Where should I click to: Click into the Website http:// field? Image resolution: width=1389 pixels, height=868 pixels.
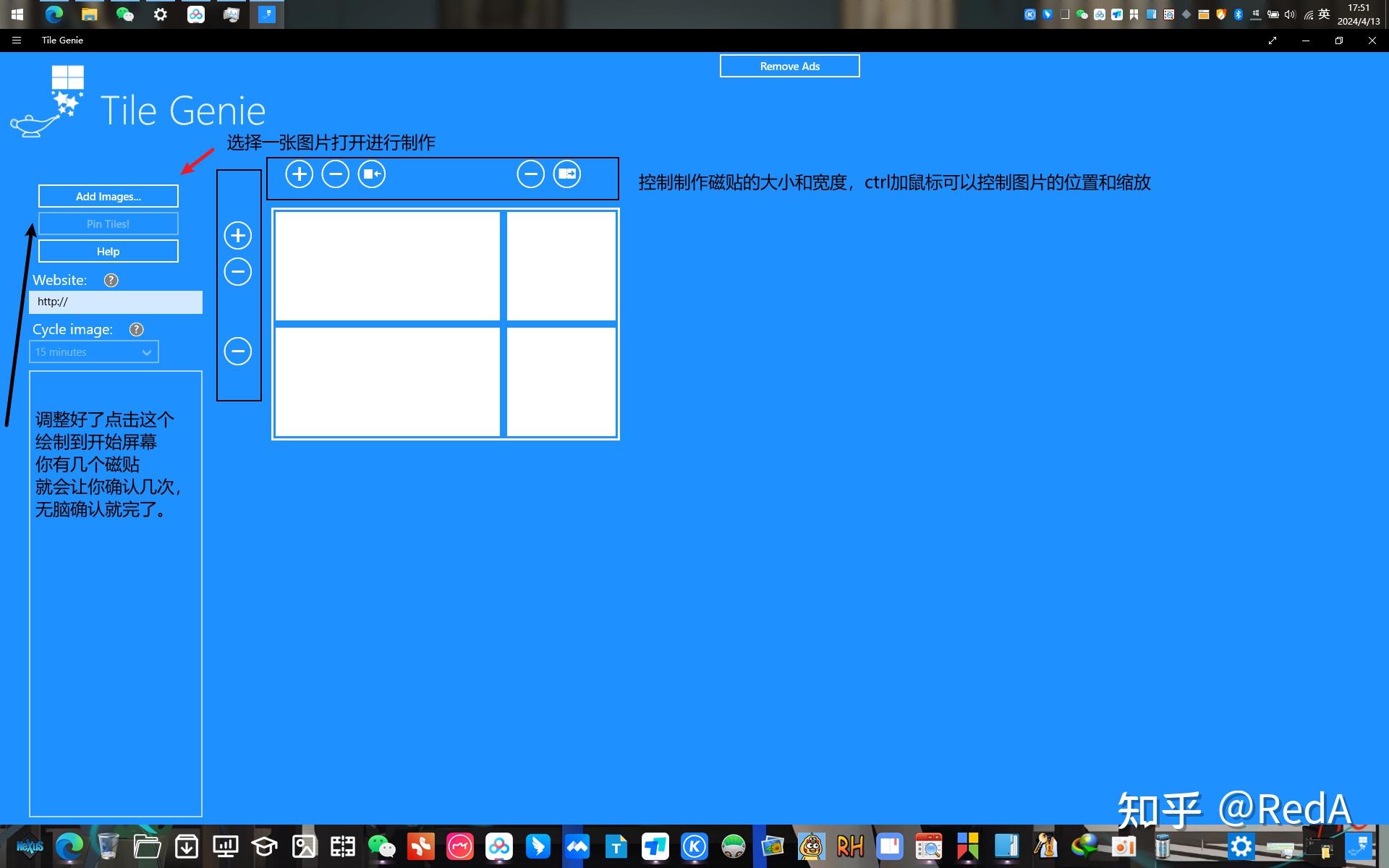pyautogui.click(x=116, y=302)
